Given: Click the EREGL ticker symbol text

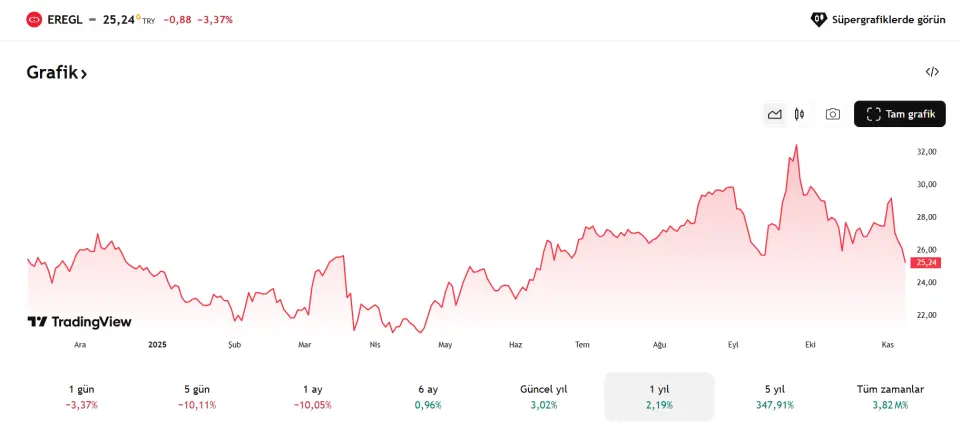Looking at the screenshot, I should 64,19.
